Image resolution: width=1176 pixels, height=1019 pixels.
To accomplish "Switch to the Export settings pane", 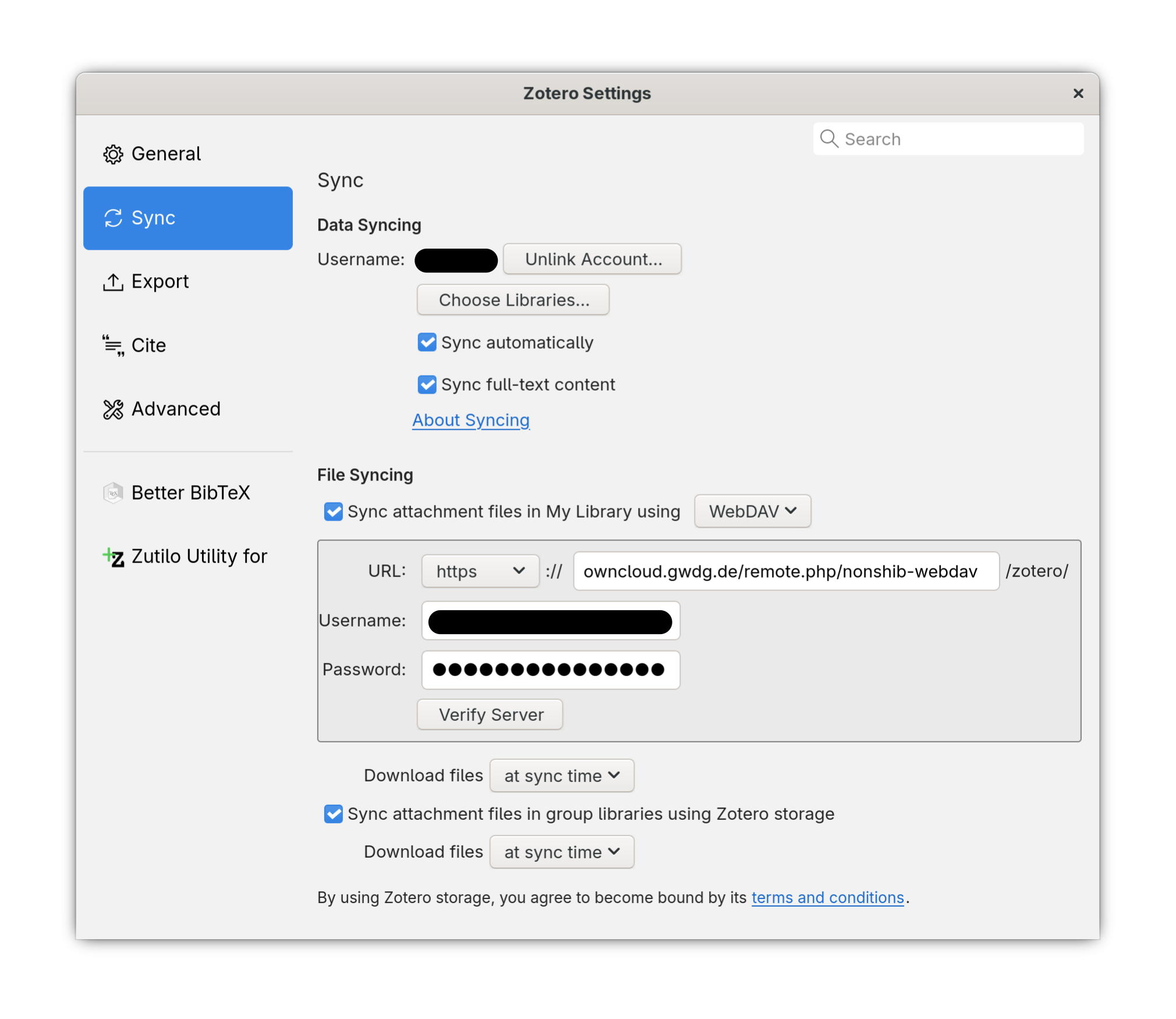I will (160, 282).
